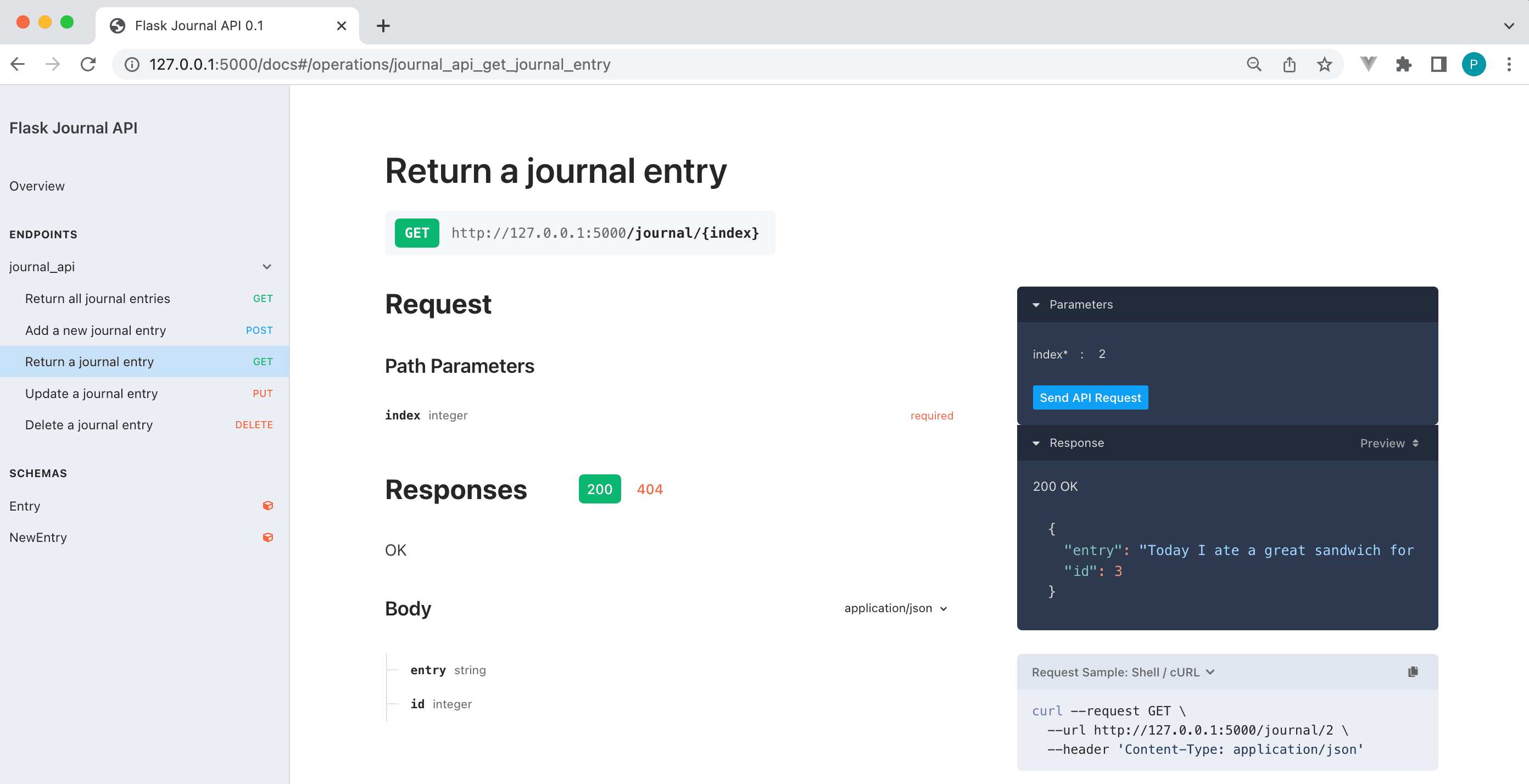
Task: Reload the page
Action: tap(88, 64)
